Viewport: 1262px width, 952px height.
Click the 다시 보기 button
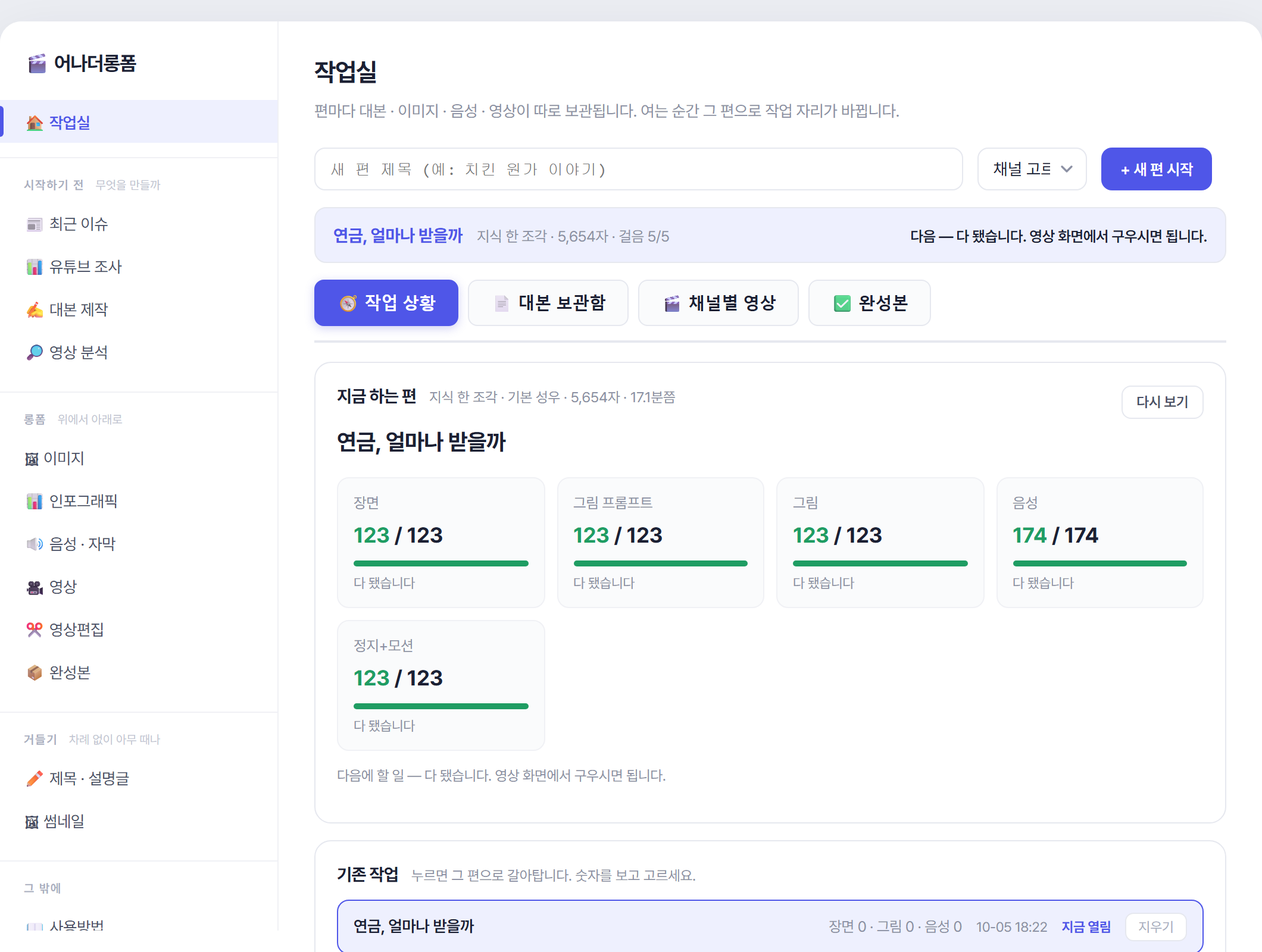(1162, 402)
